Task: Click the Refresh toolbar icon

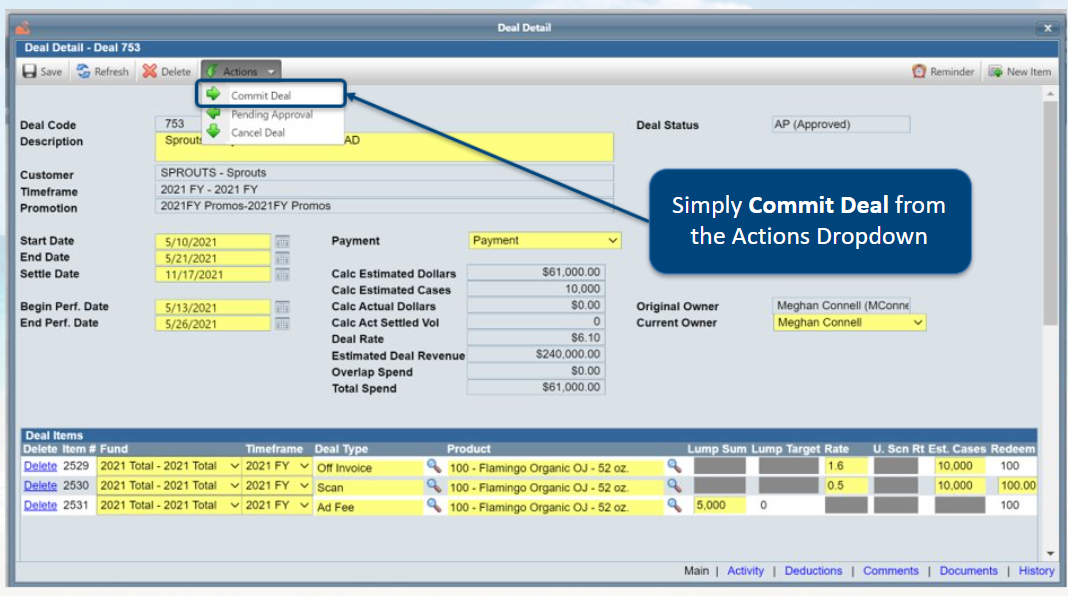Action: coord(84,72)
